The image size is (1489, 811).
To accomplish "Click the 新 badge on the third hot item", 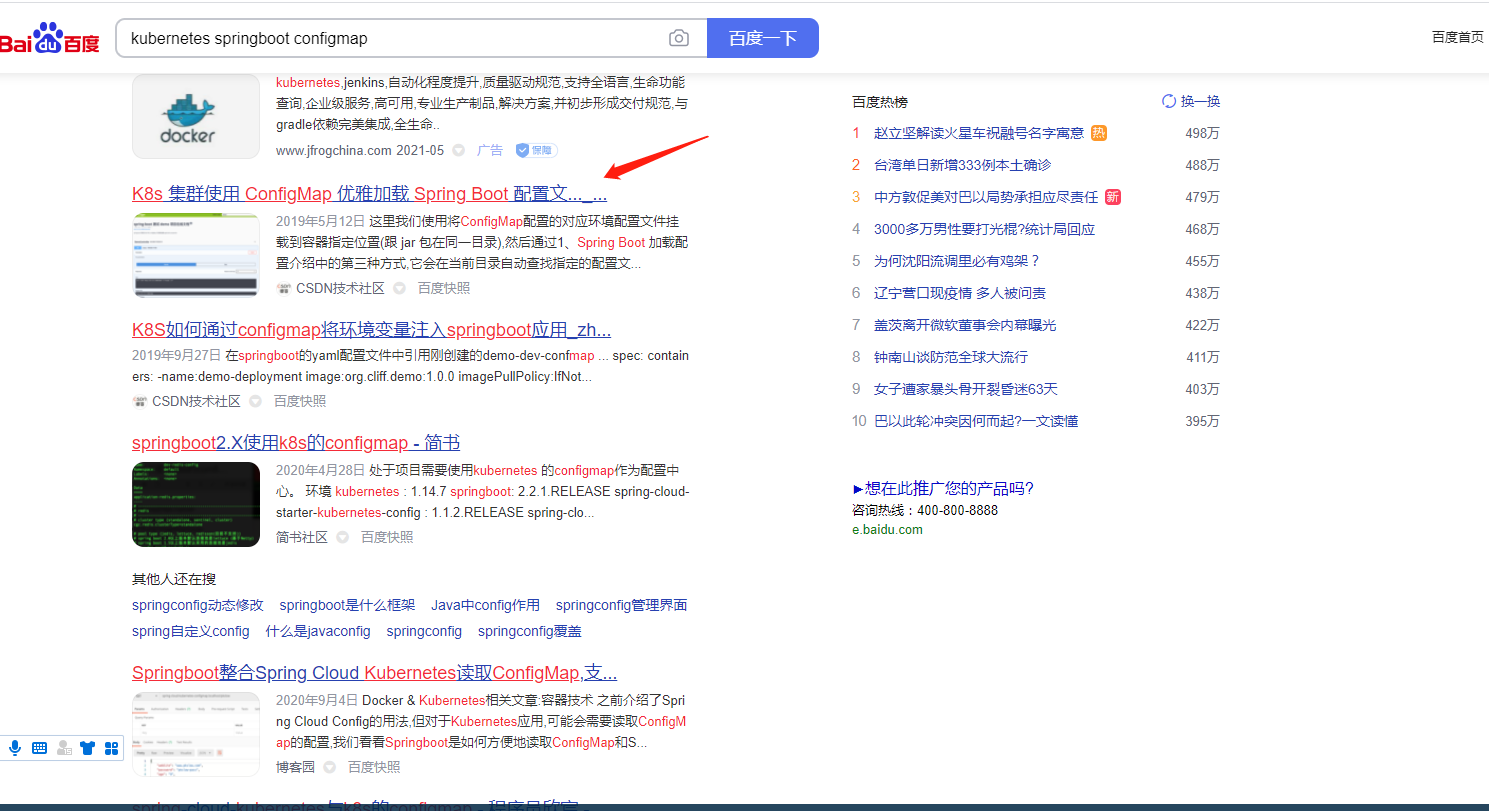I will [x=1113, y=197].
